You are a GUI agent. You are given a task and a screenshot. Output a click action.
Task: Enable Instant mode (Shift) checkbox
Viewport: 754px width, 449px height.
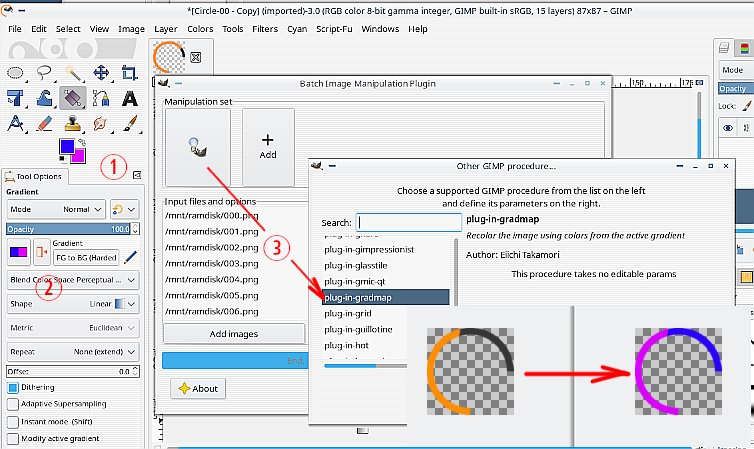coord(13,422)
